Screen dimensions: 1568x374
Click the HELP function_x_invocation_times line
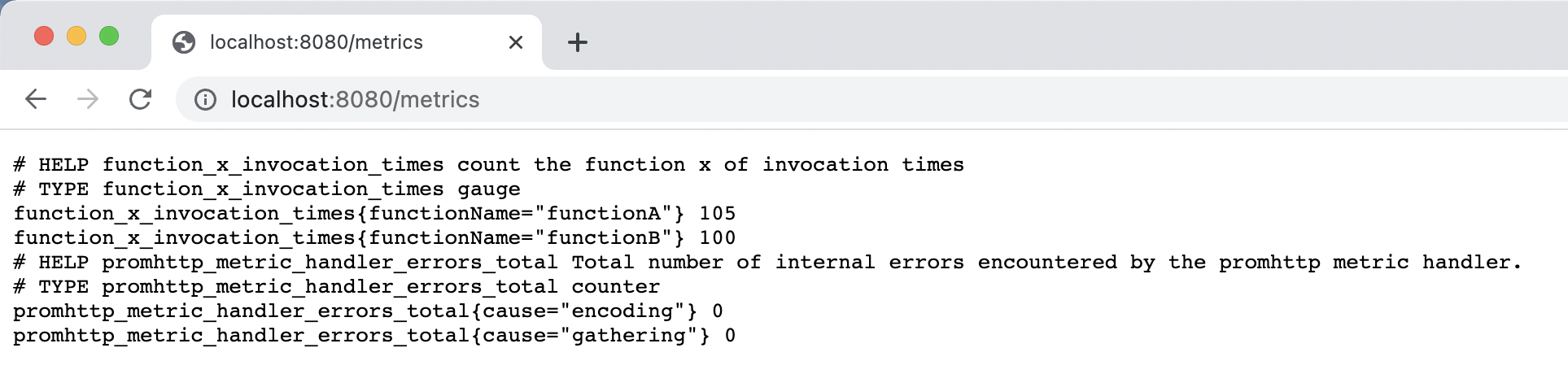pyautogui.click(x=488, y=165)
